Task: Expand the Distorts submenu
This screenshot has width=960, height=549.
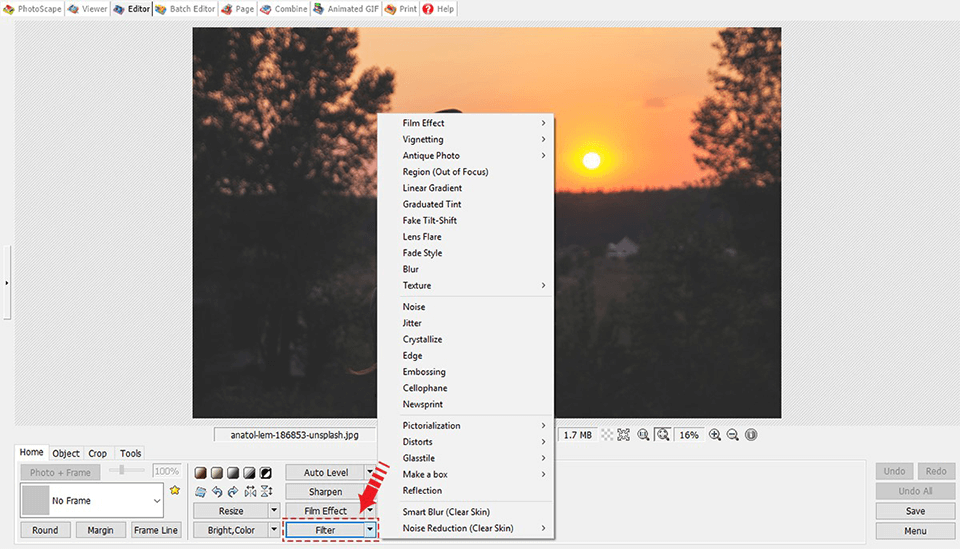Action: point(466,442)
